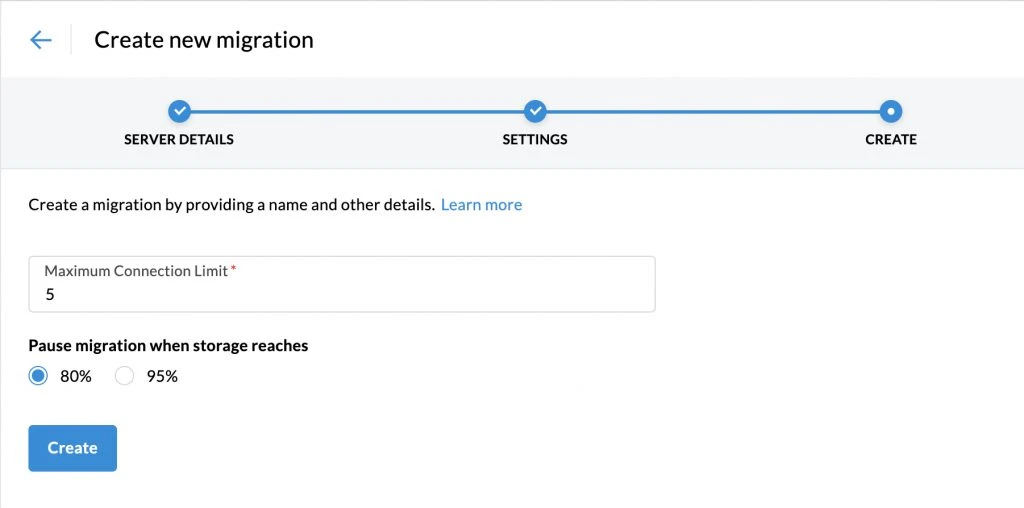Click the Pause migration when storage reaches heading
Viewport: 1024px width, 508px height.
[168, 346]
